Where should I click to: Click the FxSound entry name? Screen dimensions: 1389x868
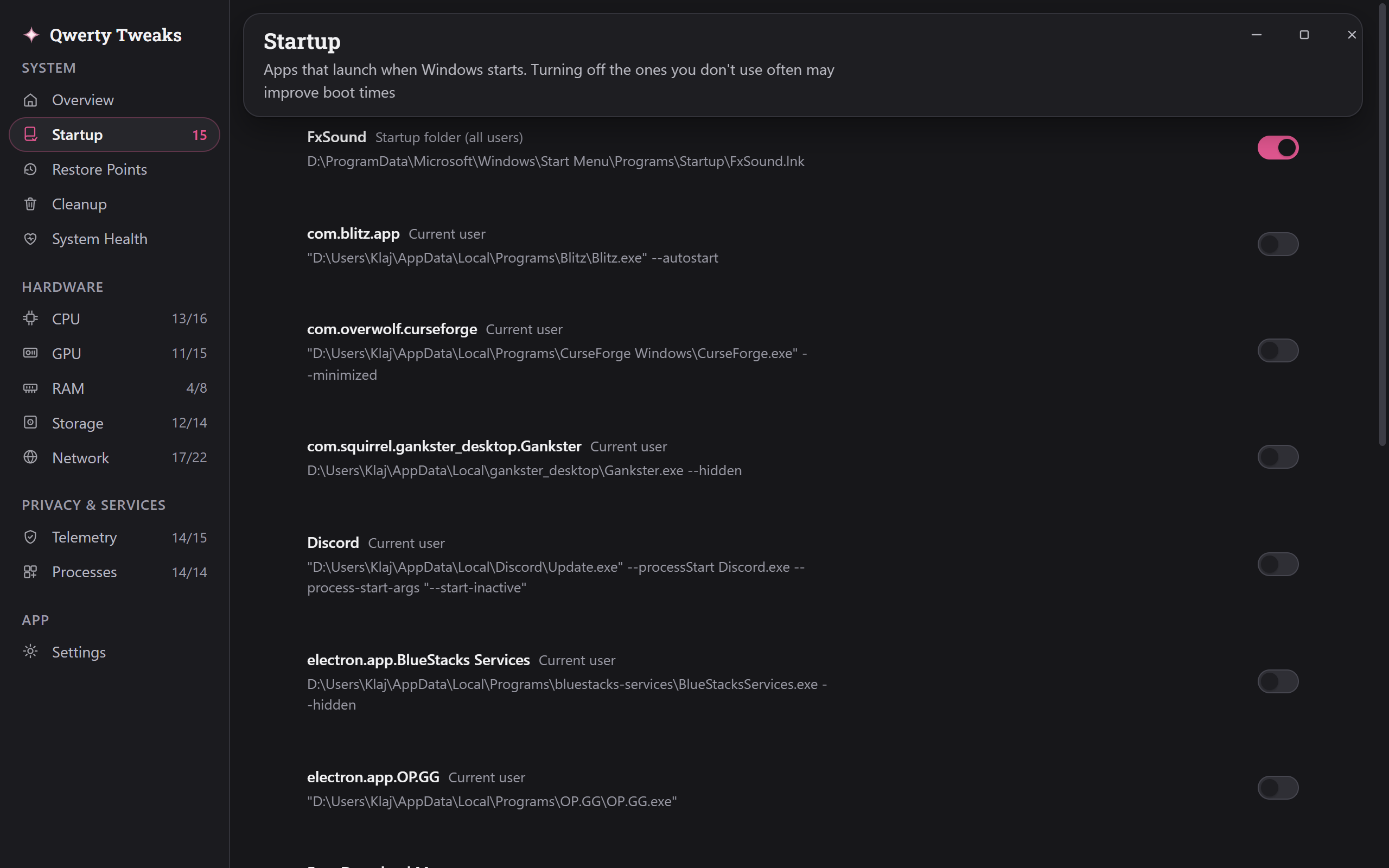point(336,137)
